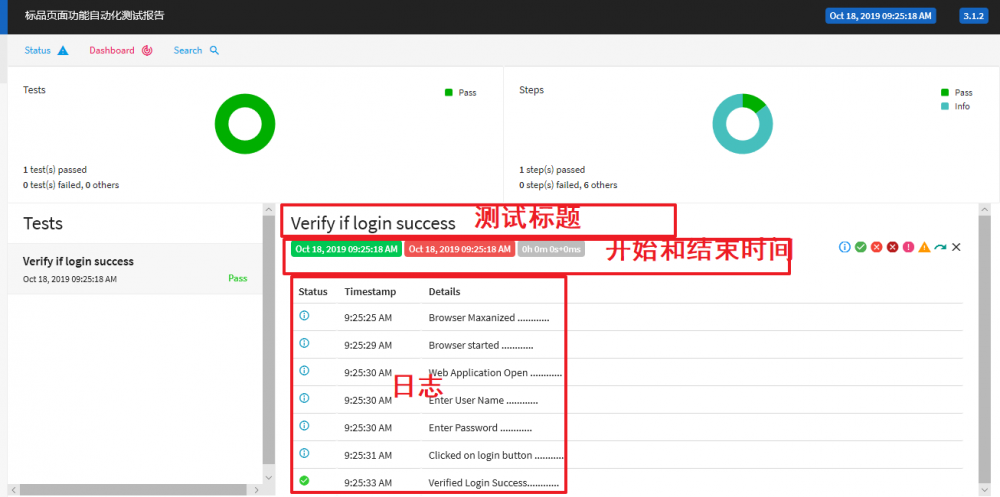Click Search magnifier icon in navbar

(x=214, y=50)
